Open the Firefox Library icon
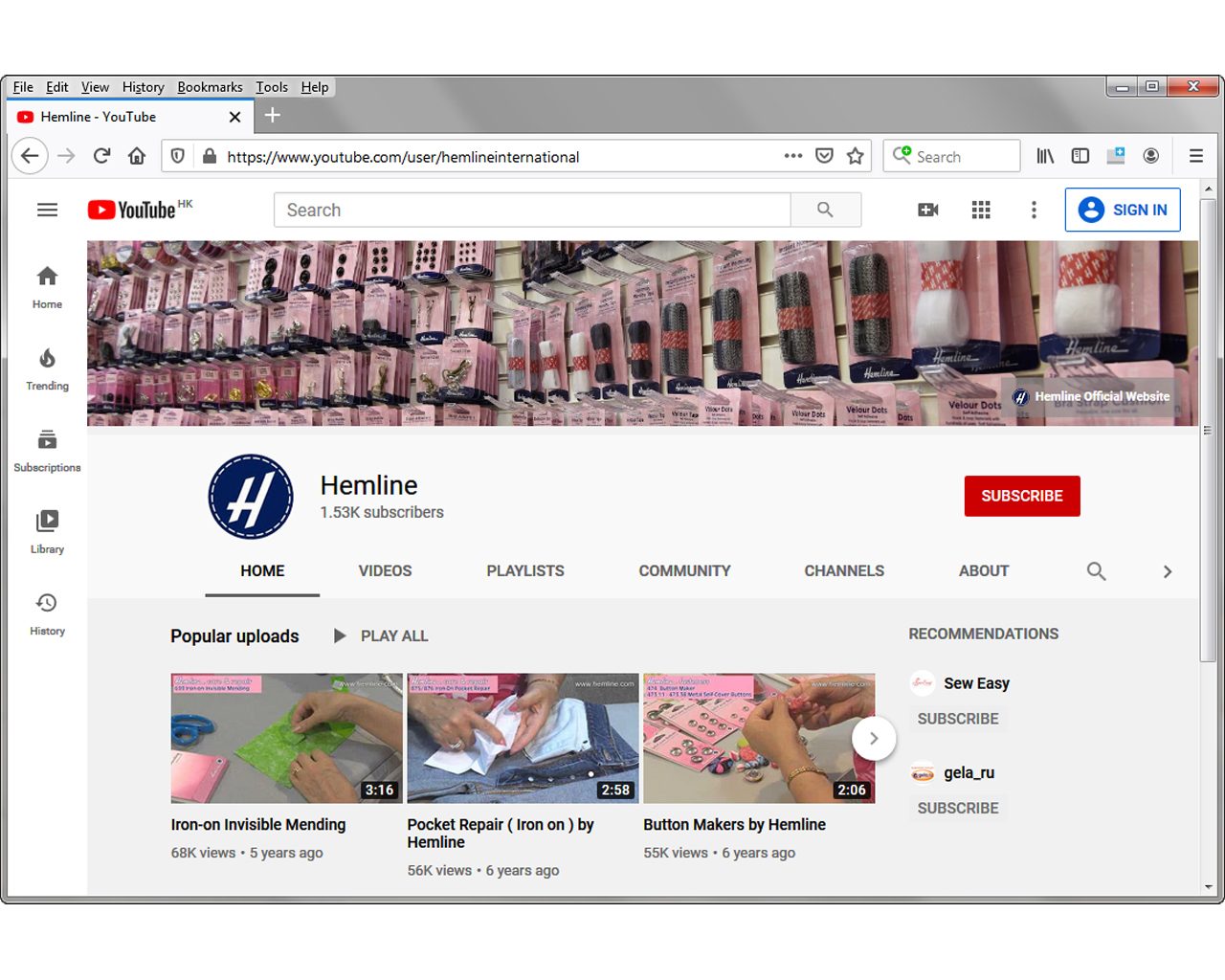 [x=1045, y=156]
